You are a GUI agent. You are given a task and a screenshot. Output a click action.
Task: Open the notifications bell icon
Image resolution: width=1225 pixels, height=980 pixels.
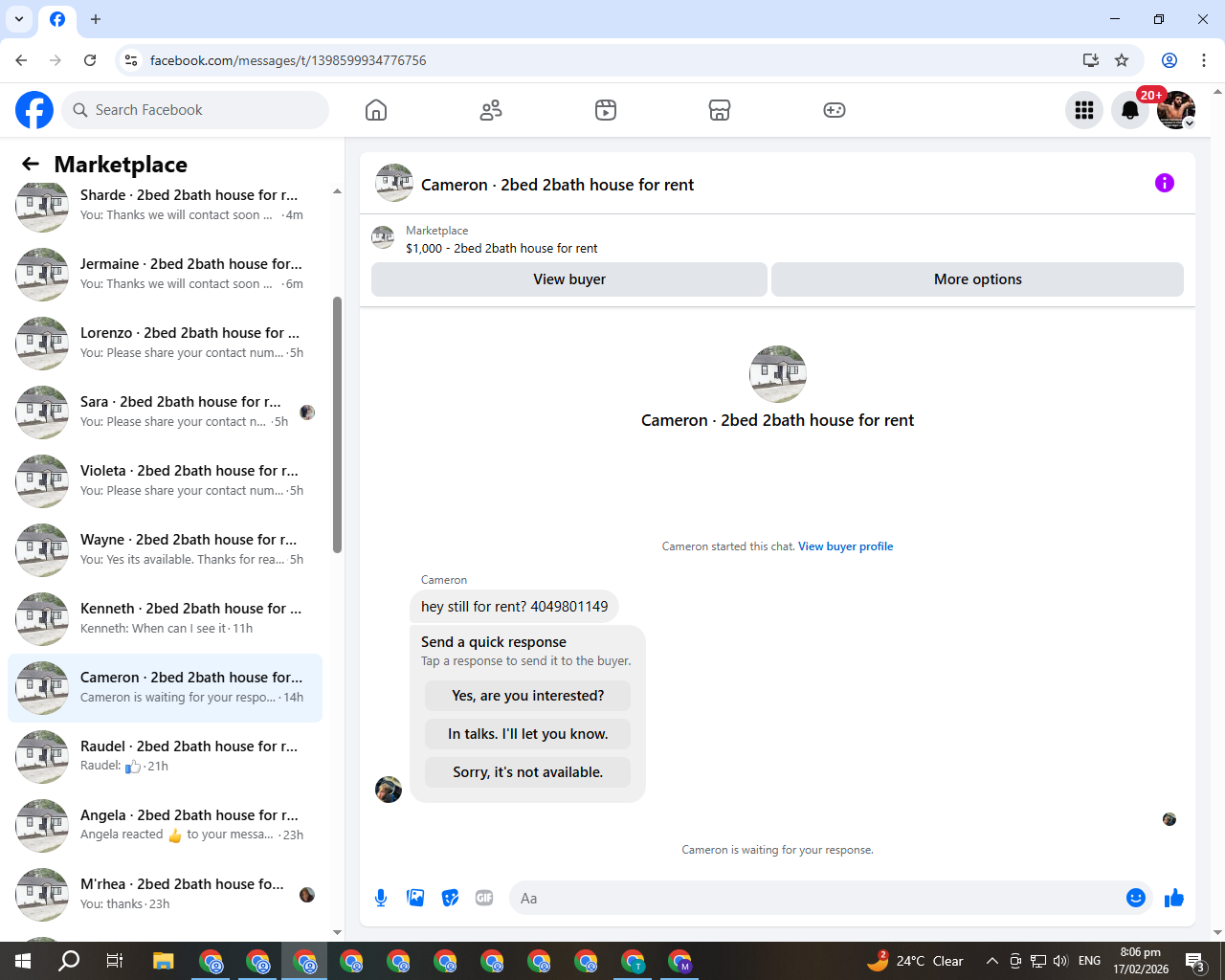(1130, 110)
